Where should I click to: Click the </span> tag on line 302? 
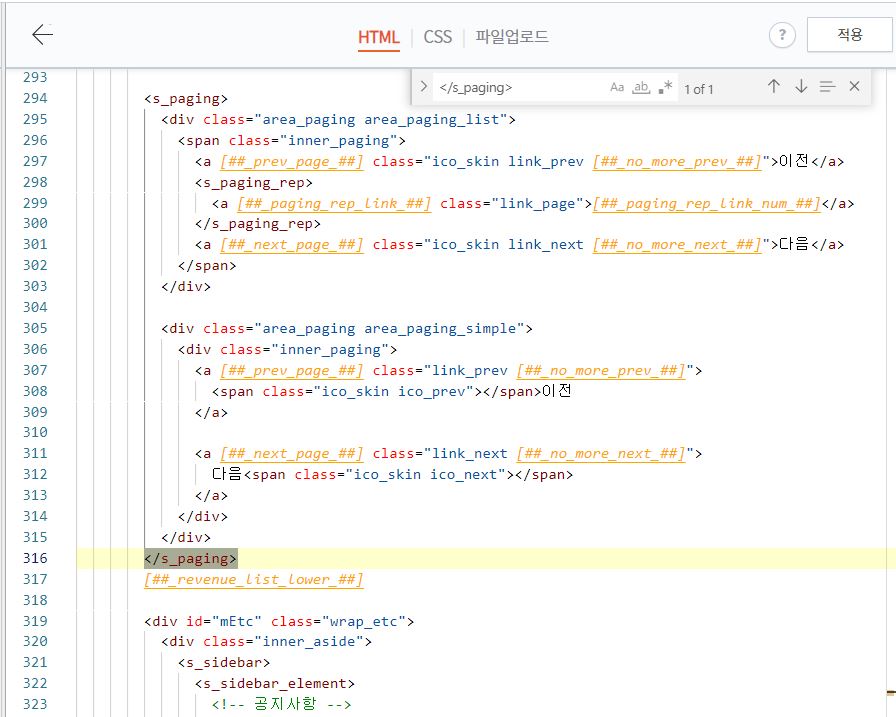[x=207, y=266]
